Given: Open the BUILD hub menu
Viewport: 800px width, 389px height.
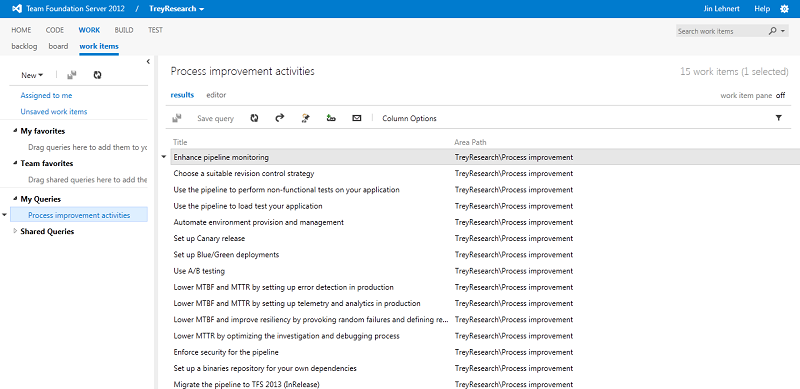Looking at the screenshot, I should (x=124, y=30).
